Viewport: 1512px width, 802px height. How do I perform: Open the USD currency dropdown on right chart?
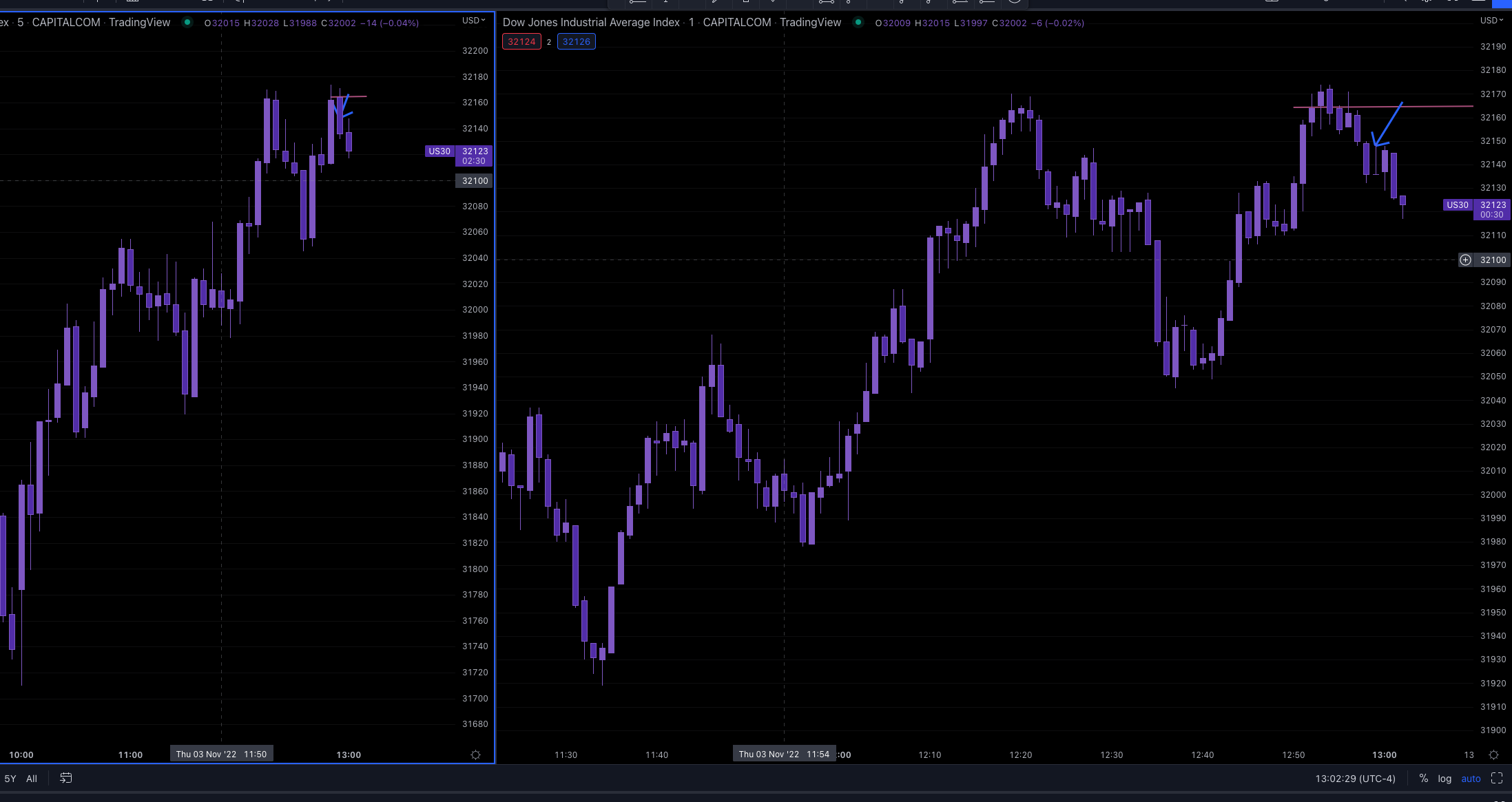(x=1491, y=20)
